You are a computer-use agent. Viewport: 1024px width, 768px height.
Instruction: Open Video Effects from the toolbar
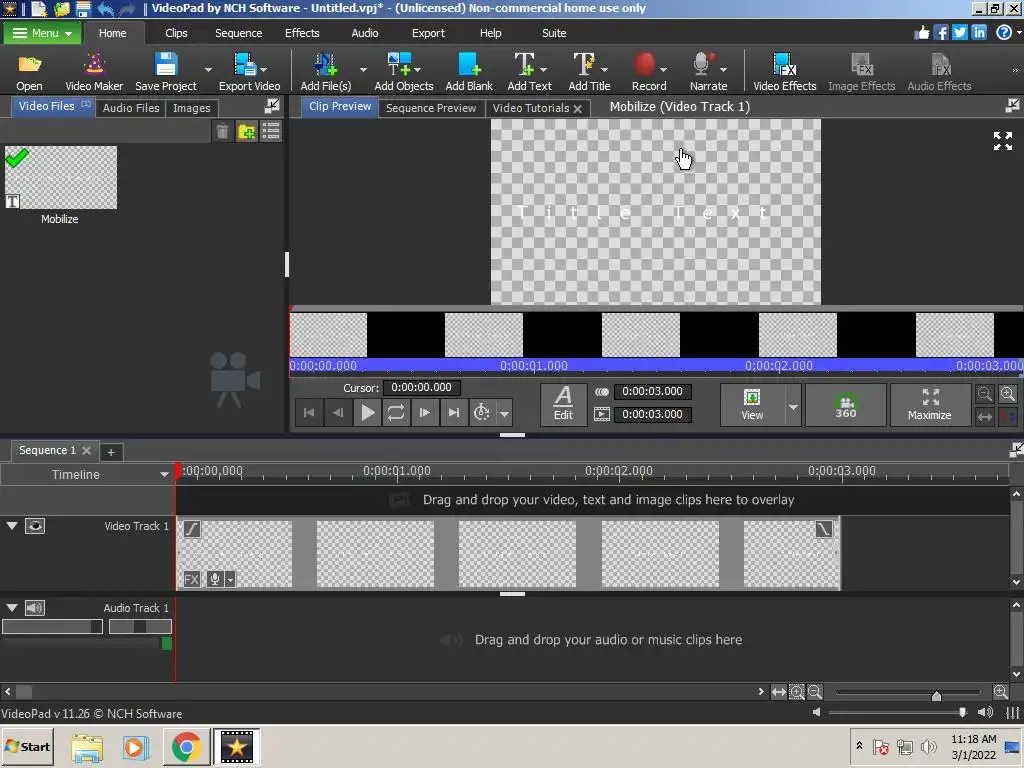coord(784,72)
